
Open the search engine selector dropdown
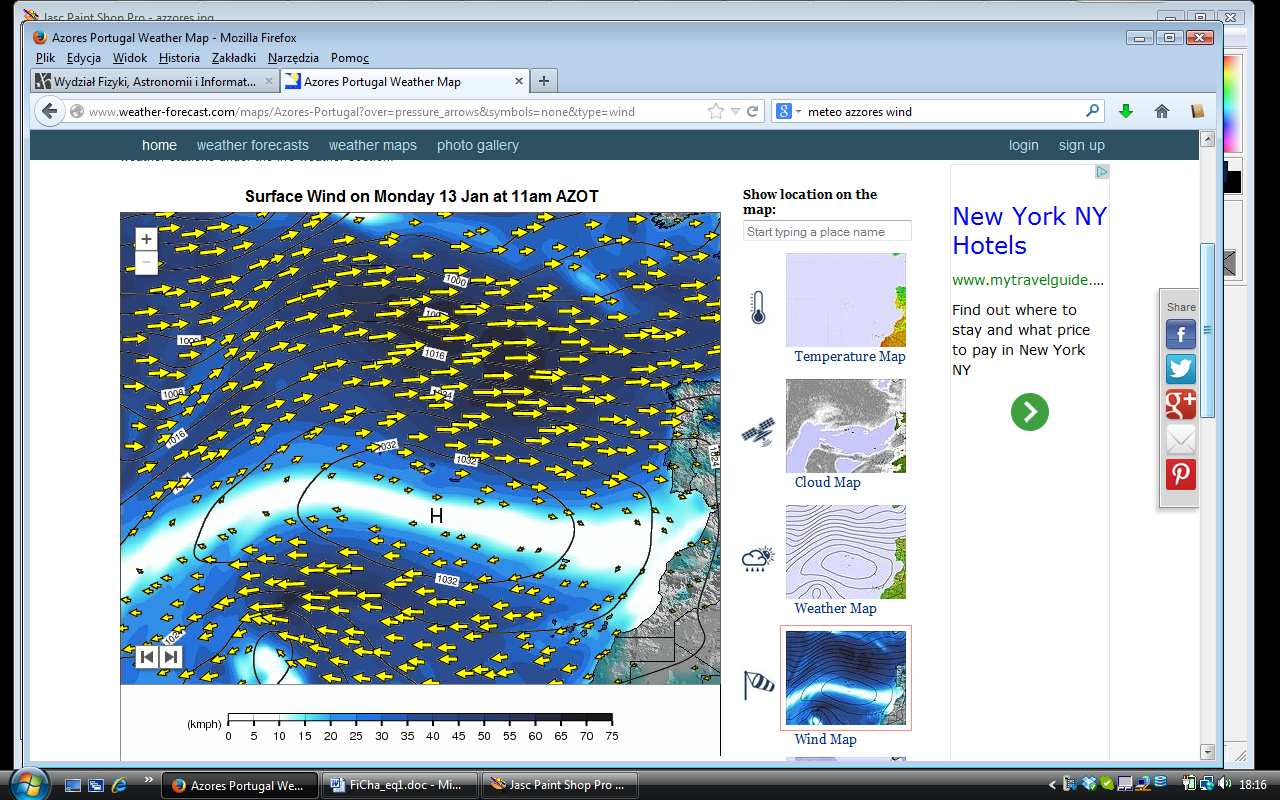787,111
